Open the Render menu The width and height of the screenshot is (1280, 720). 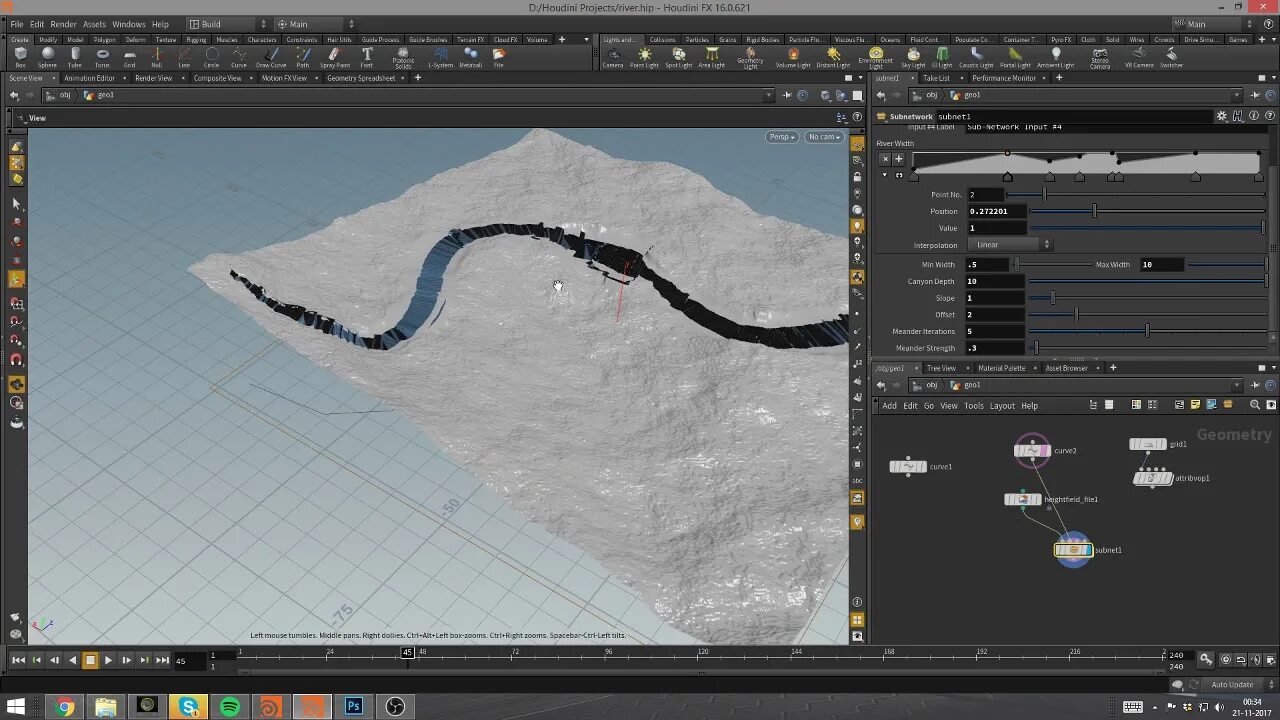[63, 24]
